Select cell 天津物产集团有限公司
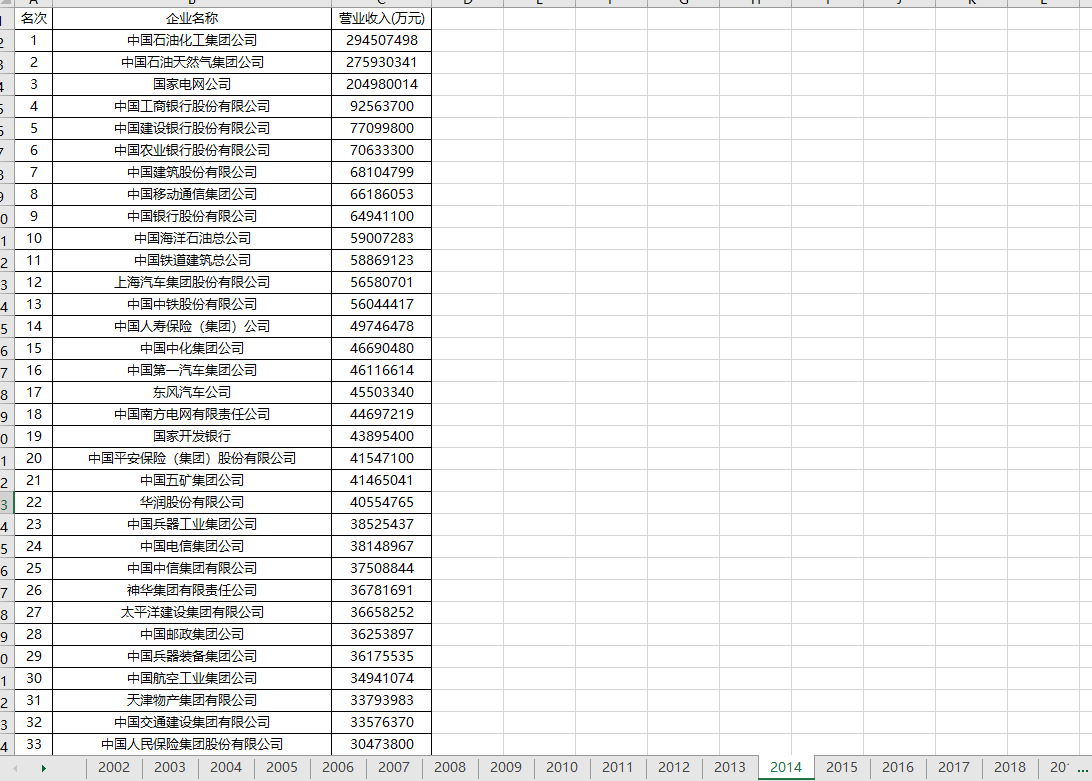Screen dimensions: 1092x781 click(192, 700)
